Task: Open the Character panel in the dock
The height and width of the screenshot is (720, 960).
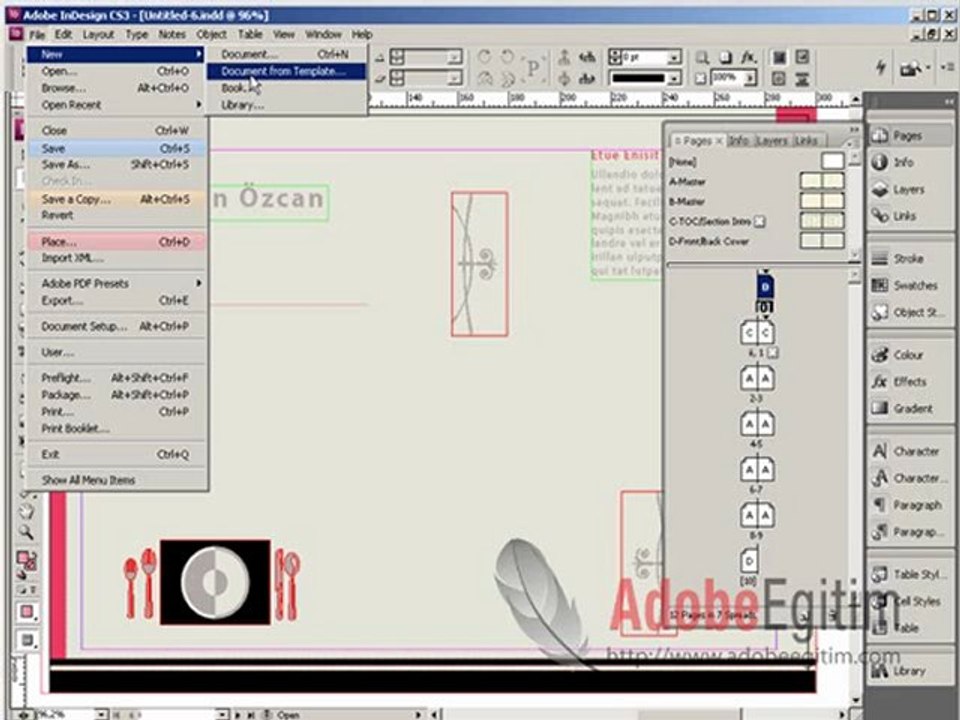Action: [909, 451]
